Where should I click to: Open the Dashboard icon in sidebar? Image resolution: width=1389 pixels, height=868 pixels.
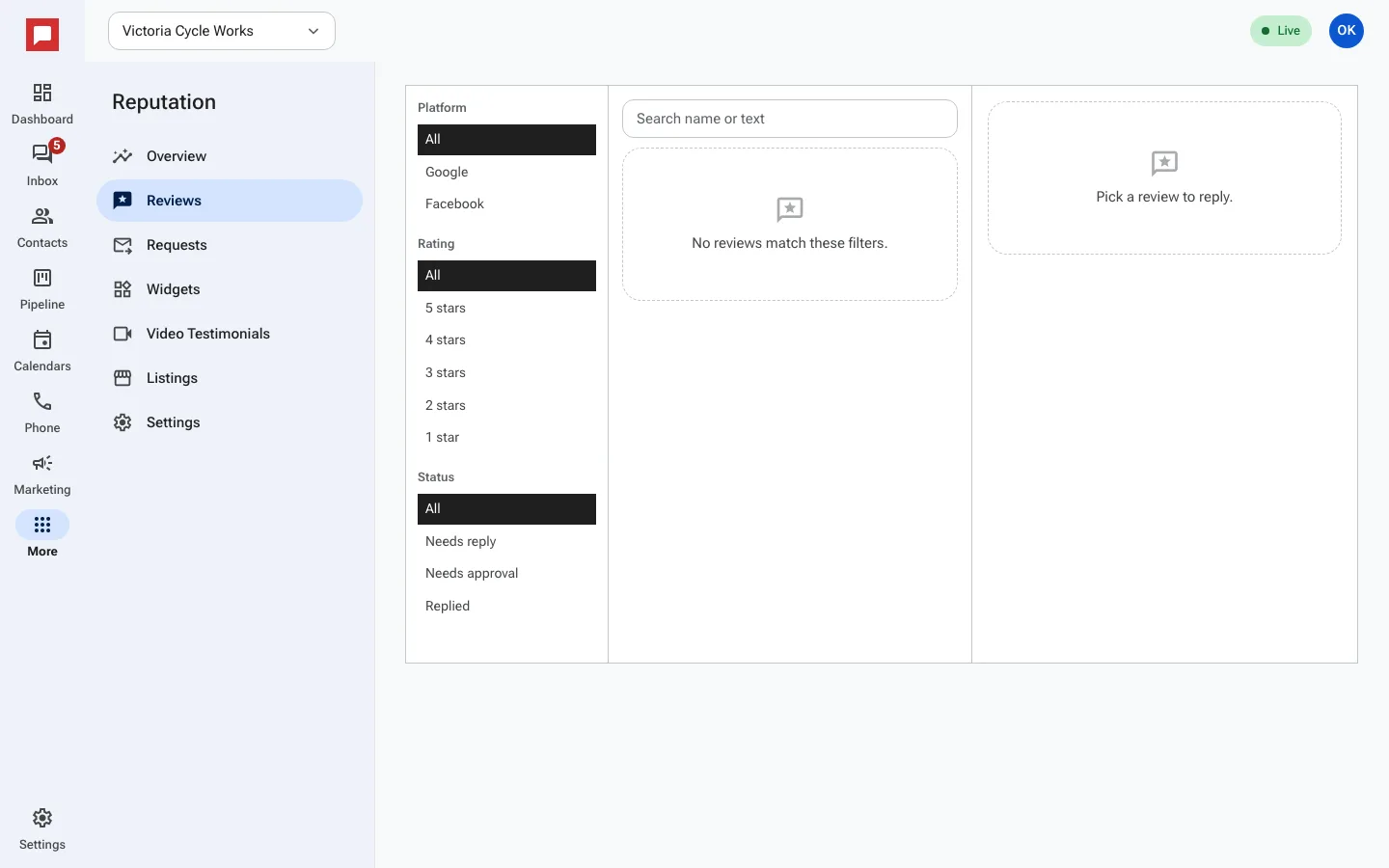click(x=42, y=93)
